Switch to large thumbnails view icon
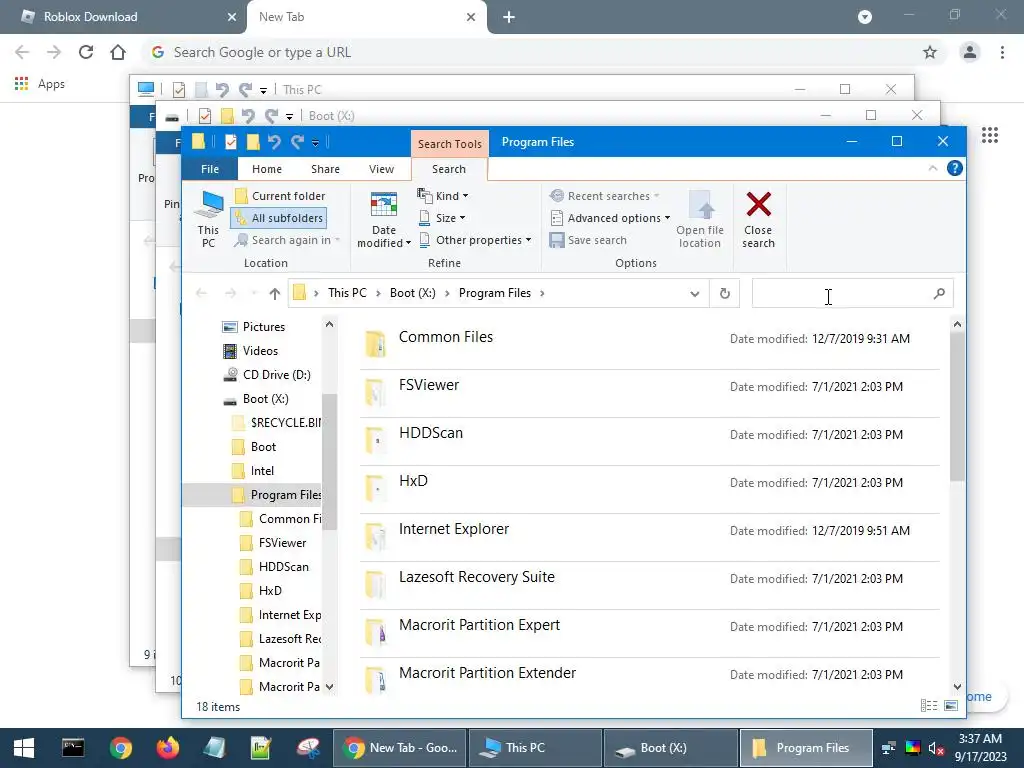The image size is (1024, 768). pyautogui.click(x=952, y=705)
